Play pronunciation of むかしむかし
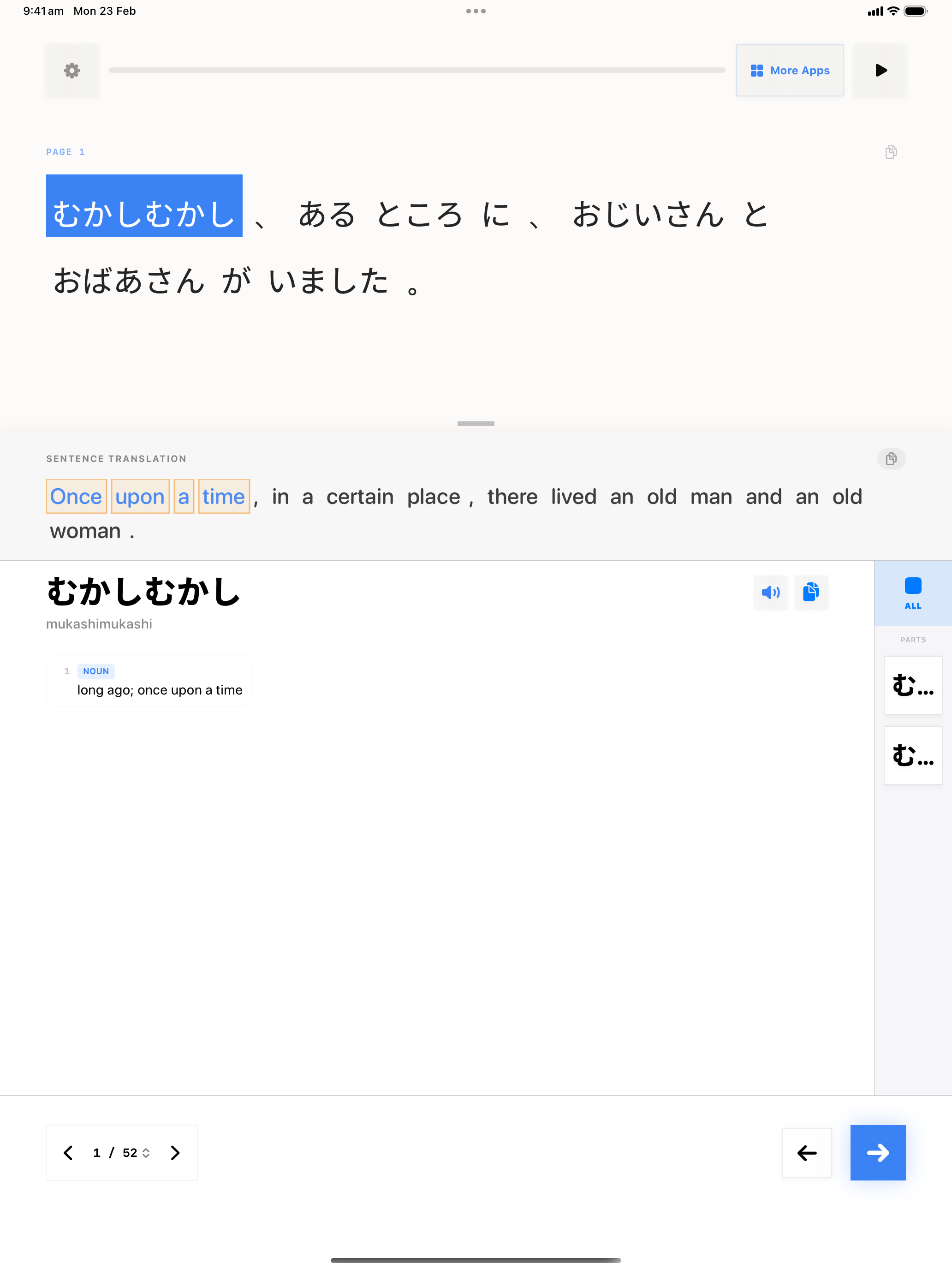 pyautogui.click(x=770, y=592)
